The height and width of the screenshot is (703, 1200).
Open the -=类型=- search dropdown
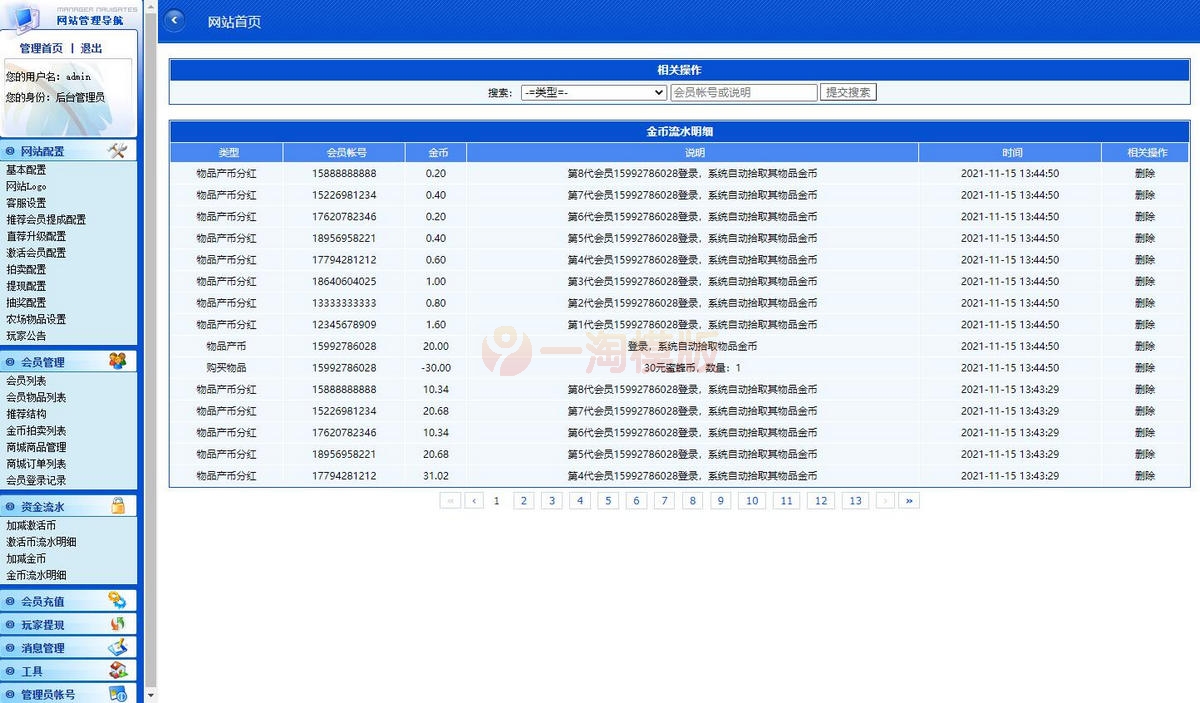pos(593,92)
